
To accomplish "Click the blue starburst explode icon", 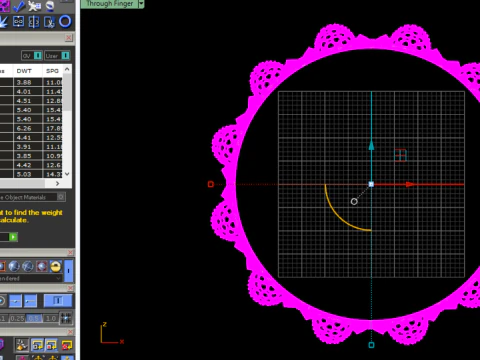I will click(x=4, y=22).
